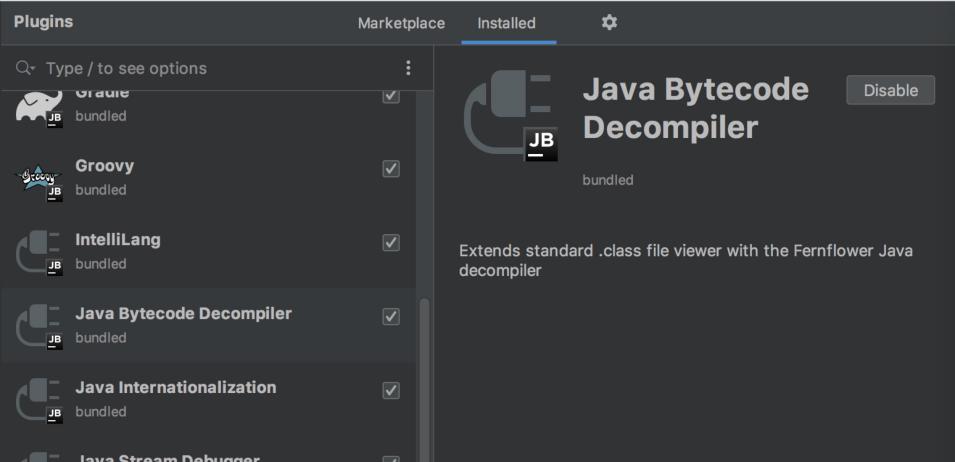Click the Java Bytecode Decompiler list icon
The height and width of the screenshot is (462, 955).
(38, 326)
